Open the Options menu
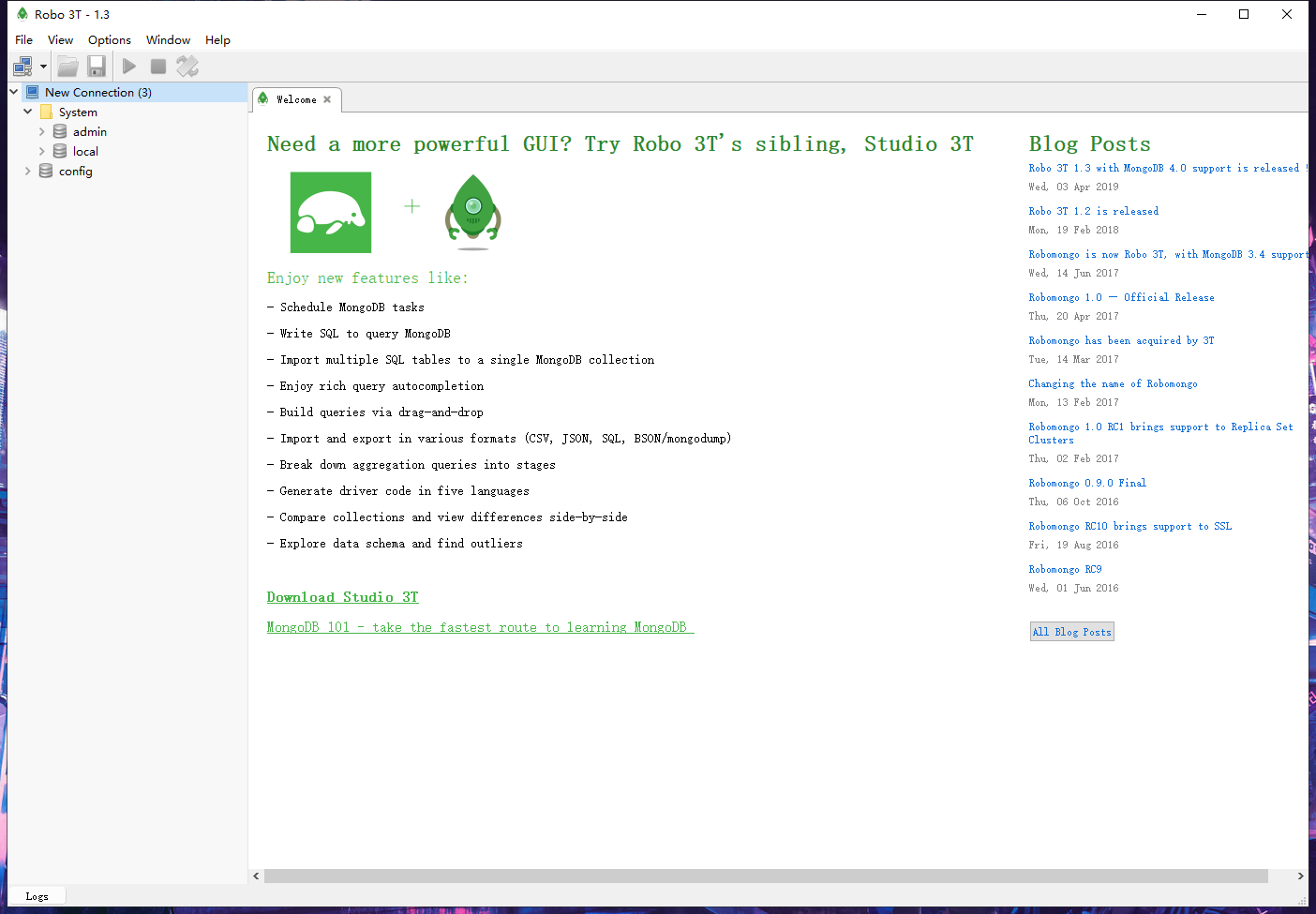The image size is (1316, 914). 110,39
